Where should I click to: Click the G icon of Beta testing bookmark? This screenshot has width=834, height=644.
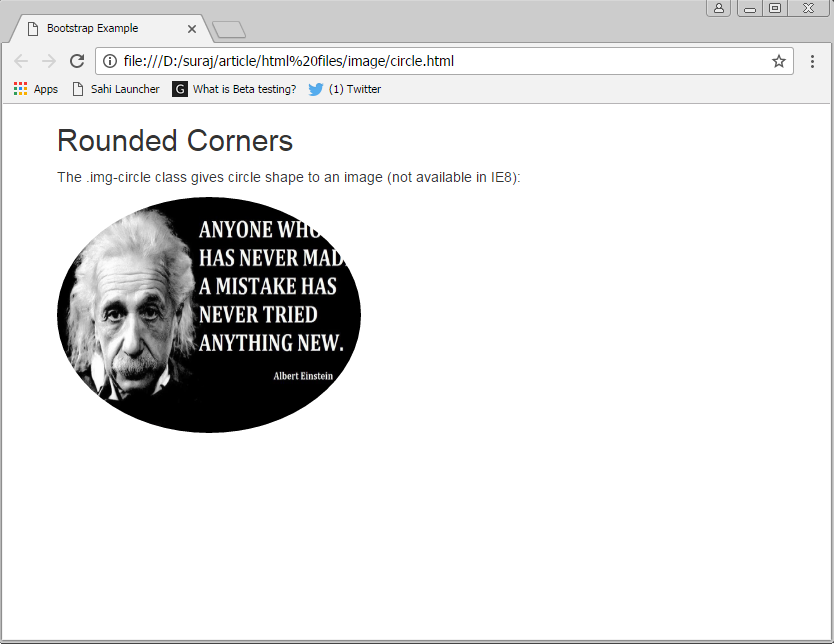point(180,89)
